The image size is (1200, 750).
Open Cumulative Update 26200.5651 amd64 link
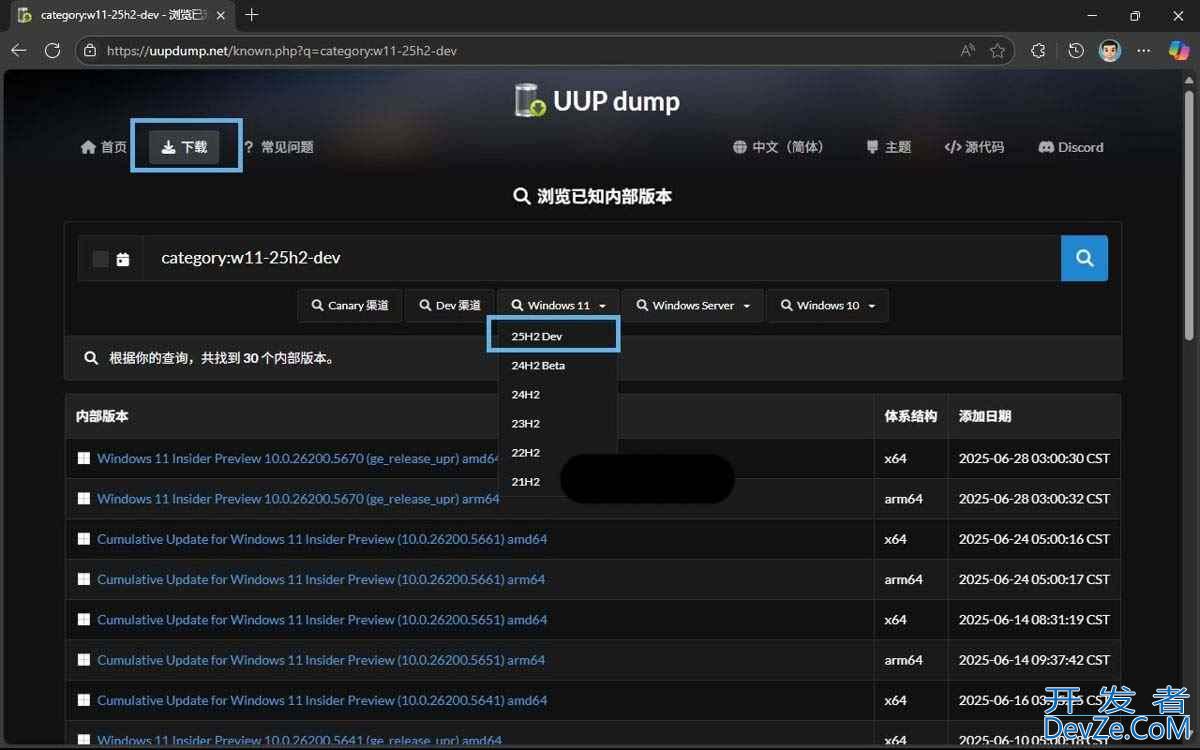coord(322,620)
